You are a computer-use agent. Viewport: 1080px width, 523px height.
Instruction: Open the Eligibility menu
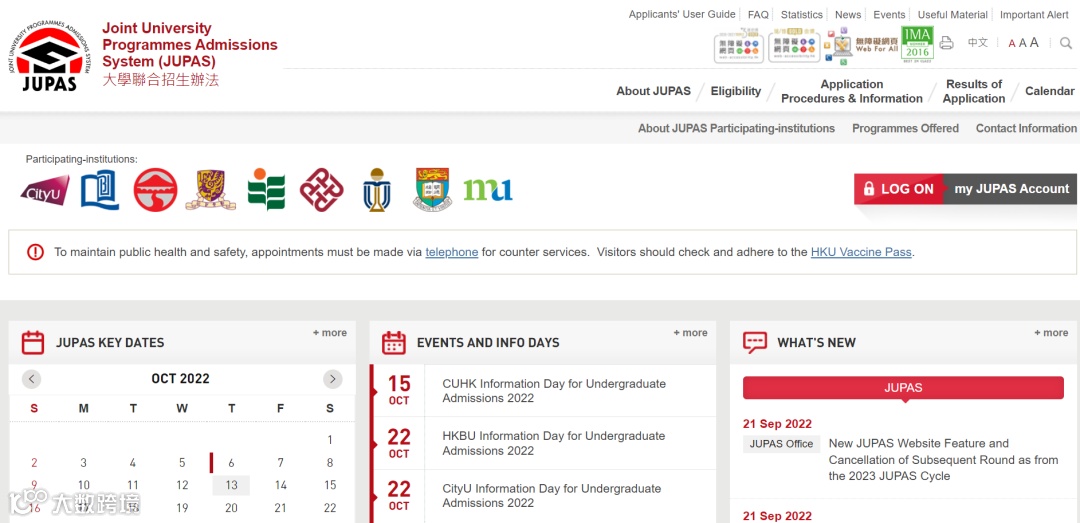click(736, 91)
